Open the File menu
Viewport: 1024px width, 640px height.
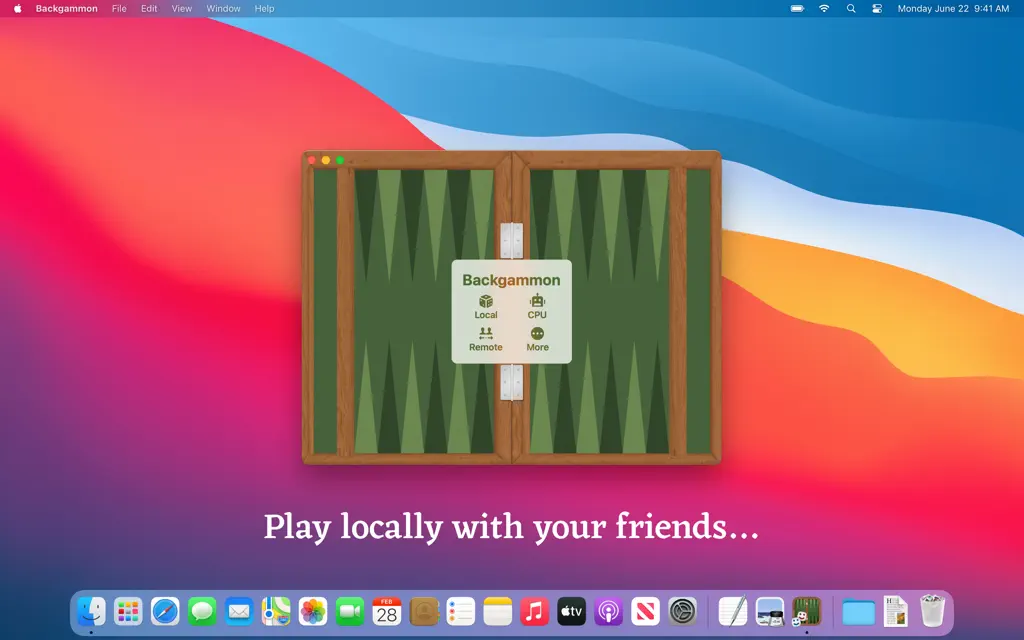point(119,8)
